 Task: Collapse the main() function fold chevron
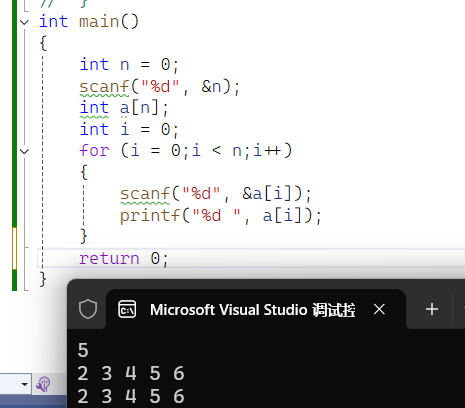(x=24, y=22)
